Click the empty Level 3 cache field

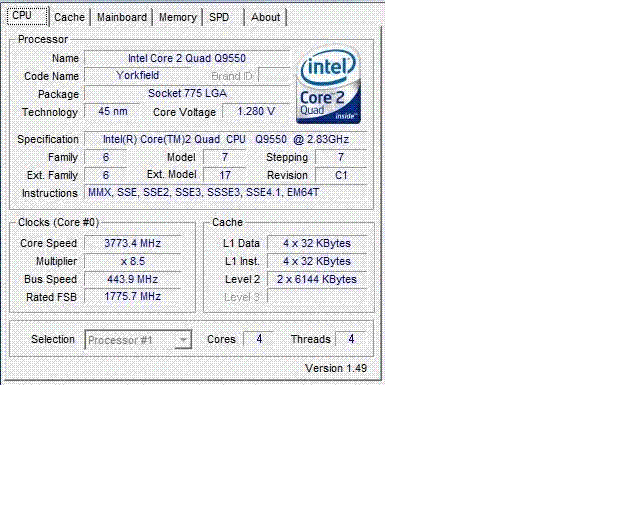coord(317,296)
